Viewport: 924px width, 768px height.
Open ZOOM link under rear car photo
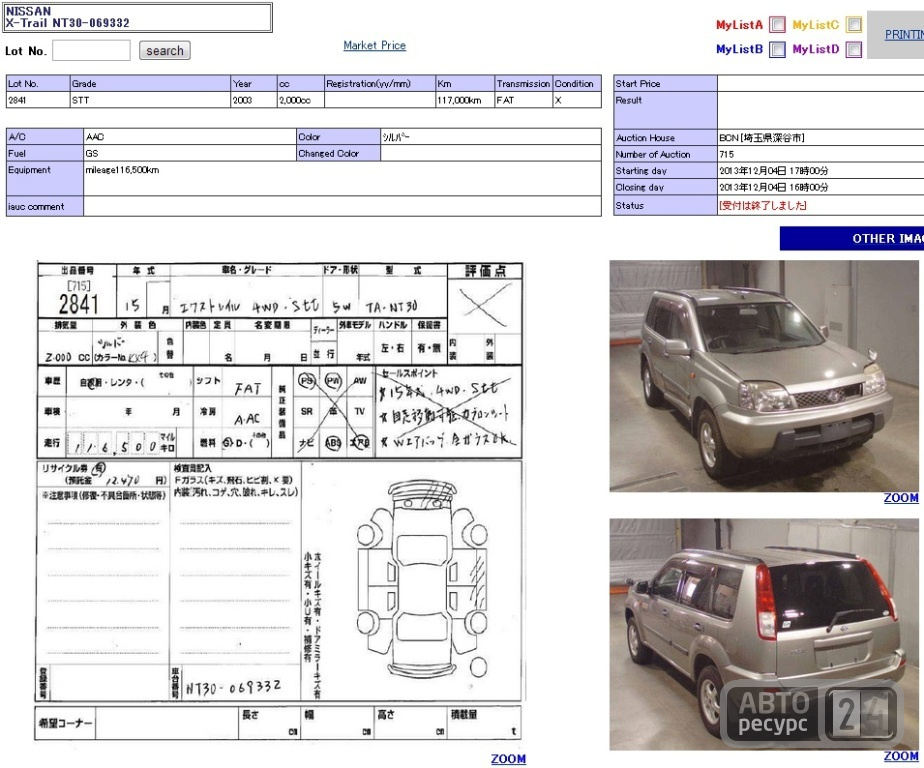901,756
